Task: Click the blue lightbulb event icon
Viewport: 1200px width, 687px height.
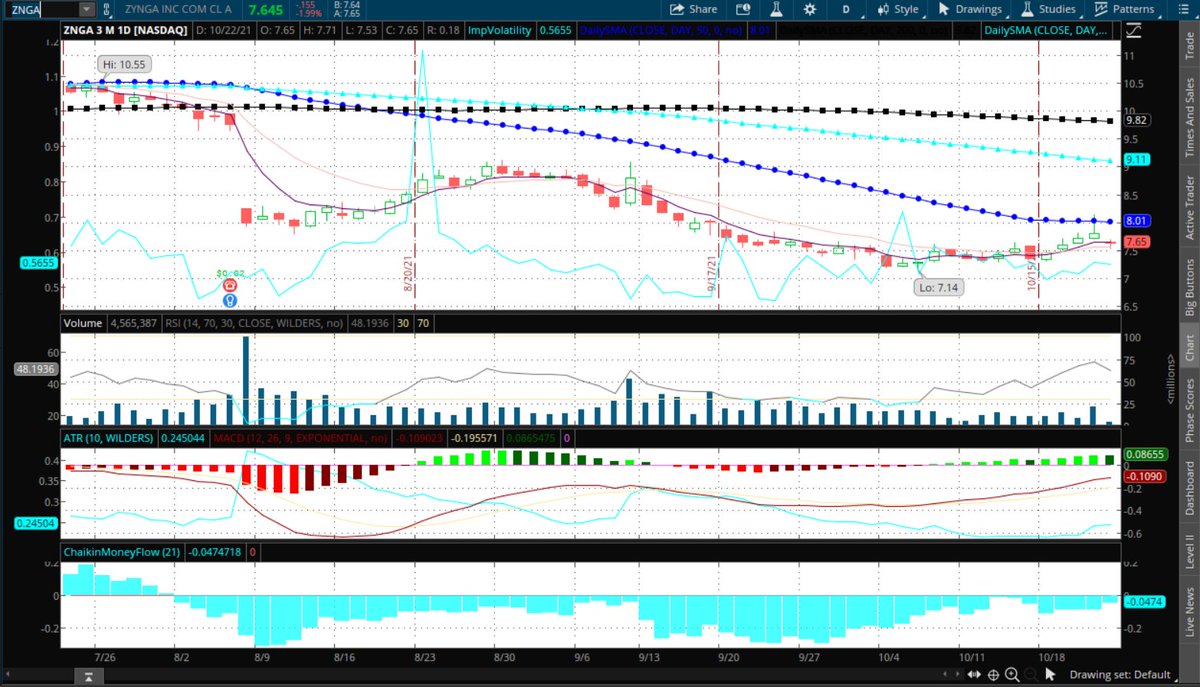Action: coord(229,299)
